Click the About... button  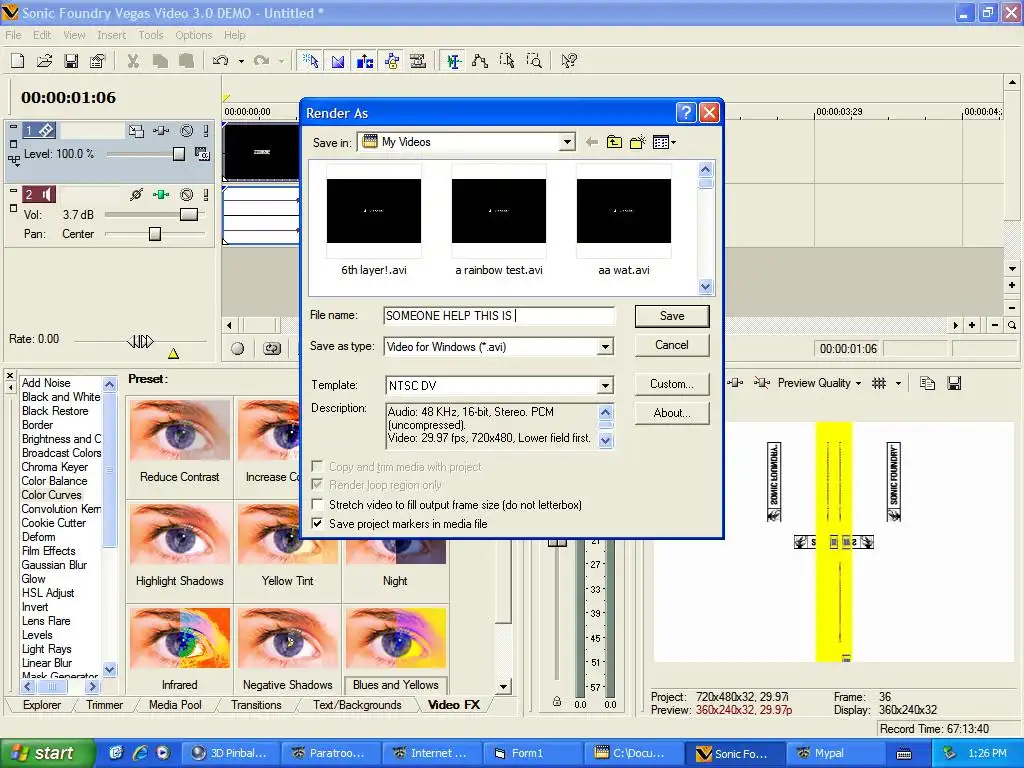(x=672, y=413)
